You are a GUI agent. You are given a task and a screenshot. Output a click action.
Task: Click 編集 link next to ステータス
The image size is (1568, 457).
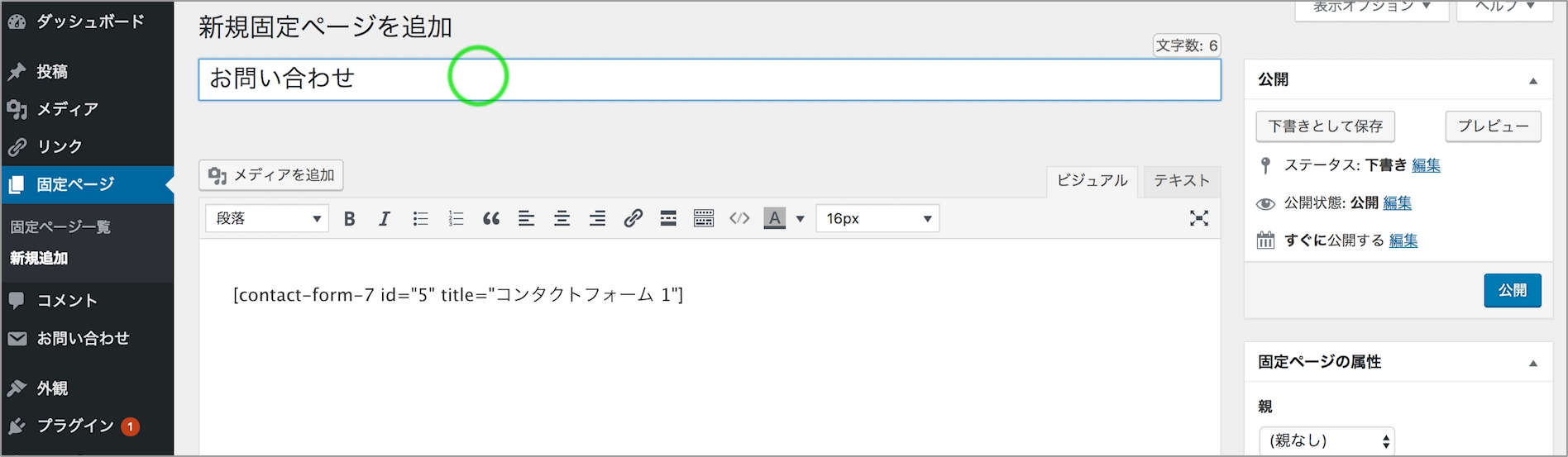pos(1426,165)
